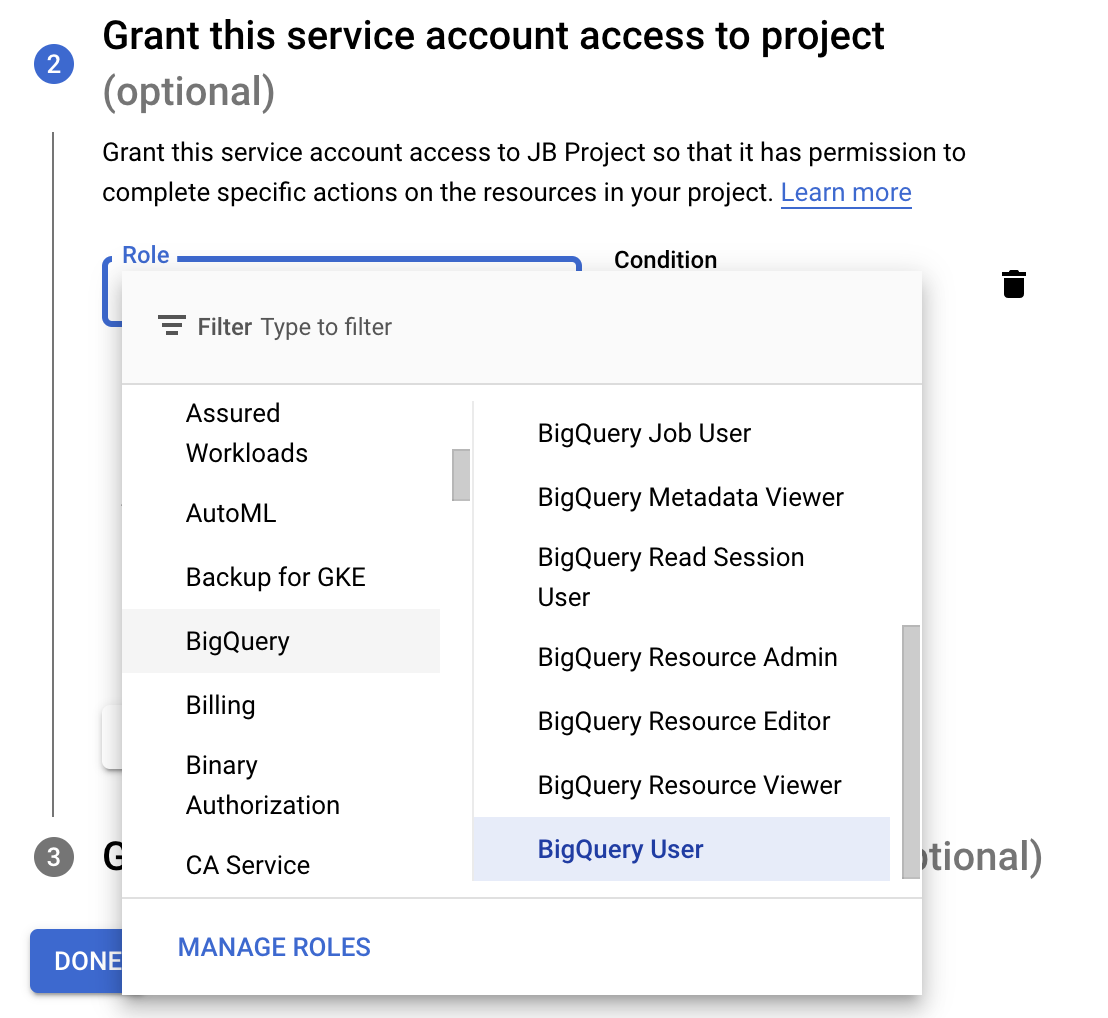Click the step 3 numbered circle
The width and height of the screenshot is (1108, 1018).
tap(53, 858)
